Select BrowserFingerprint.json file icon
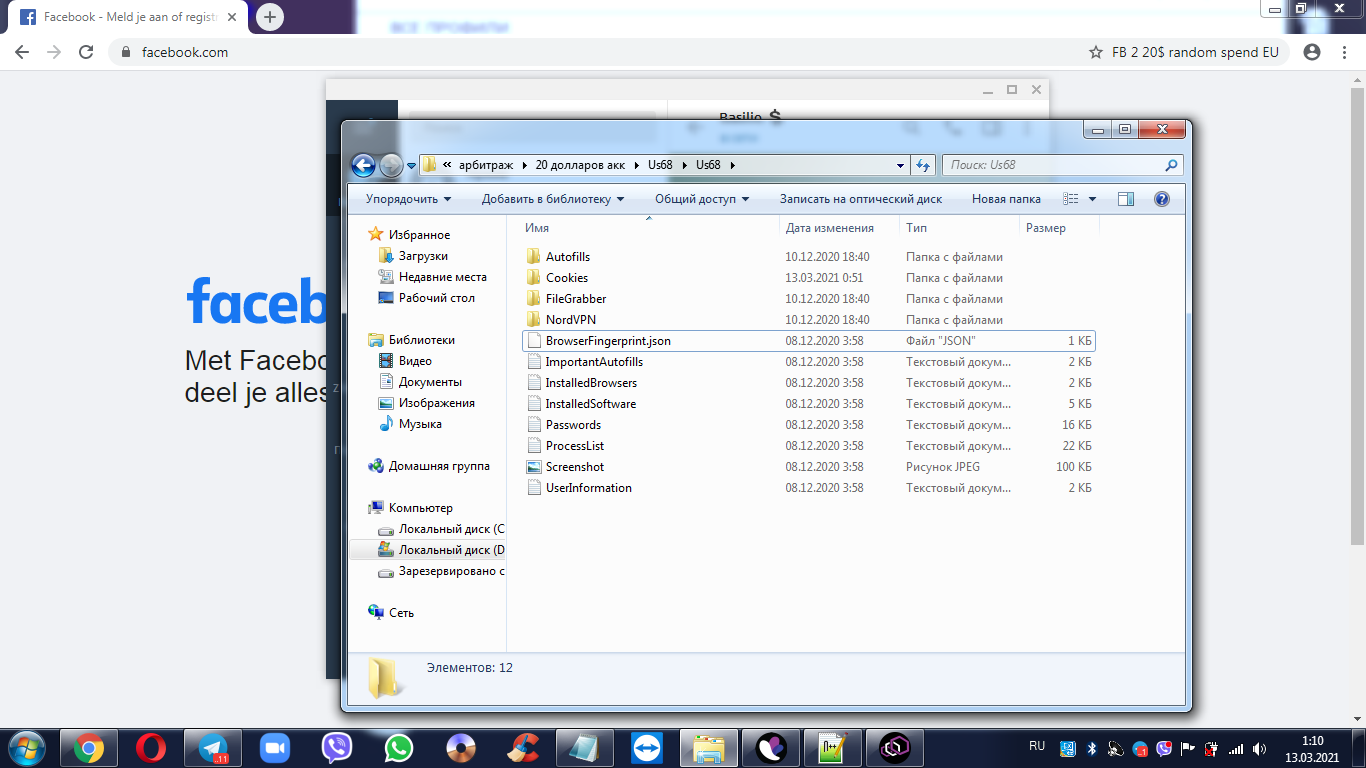This screenshot has height=768, width=1366. [534, 341]
